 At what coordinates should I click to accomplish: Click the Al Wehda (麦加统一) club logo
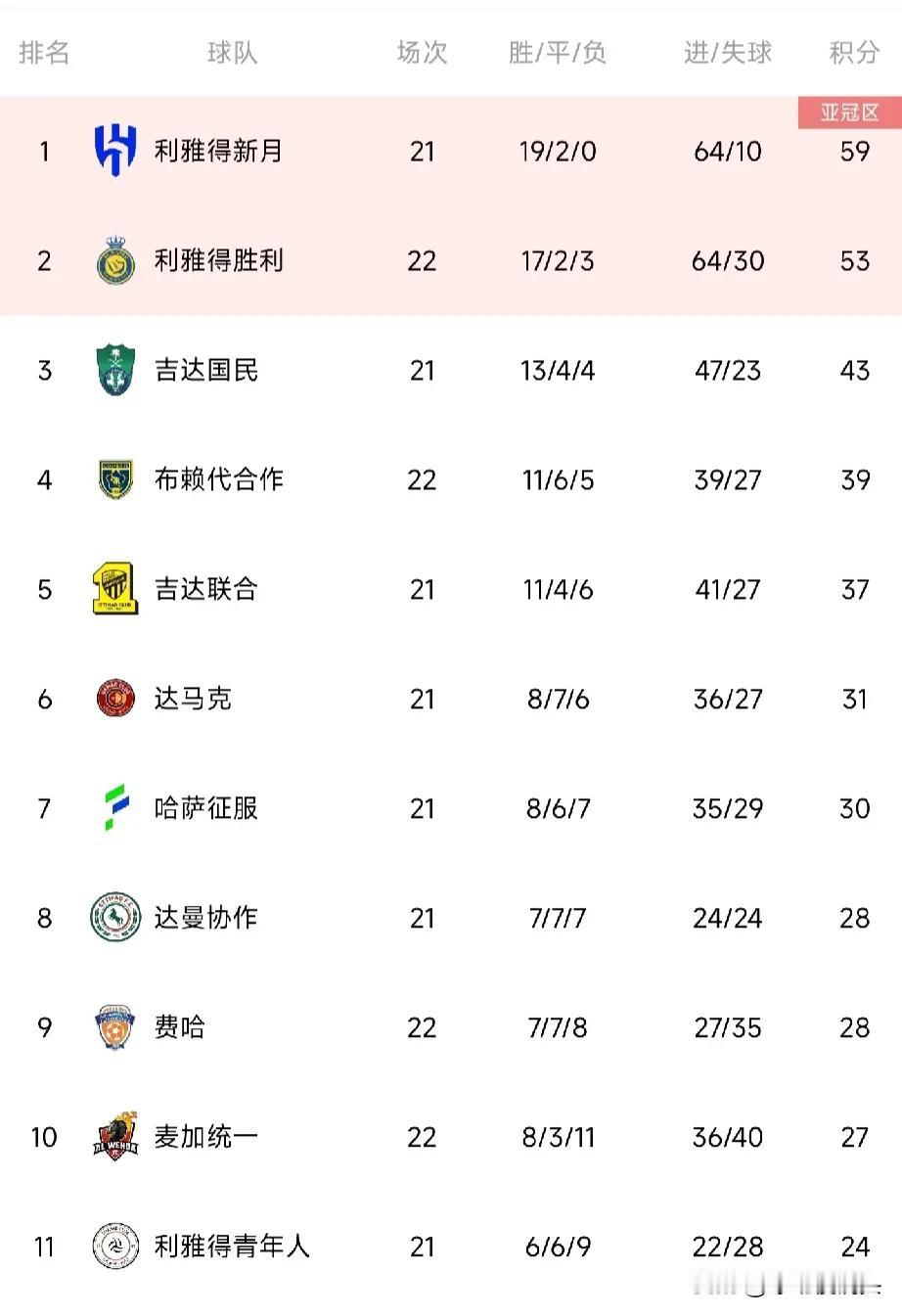click(x=115, y=1137)
